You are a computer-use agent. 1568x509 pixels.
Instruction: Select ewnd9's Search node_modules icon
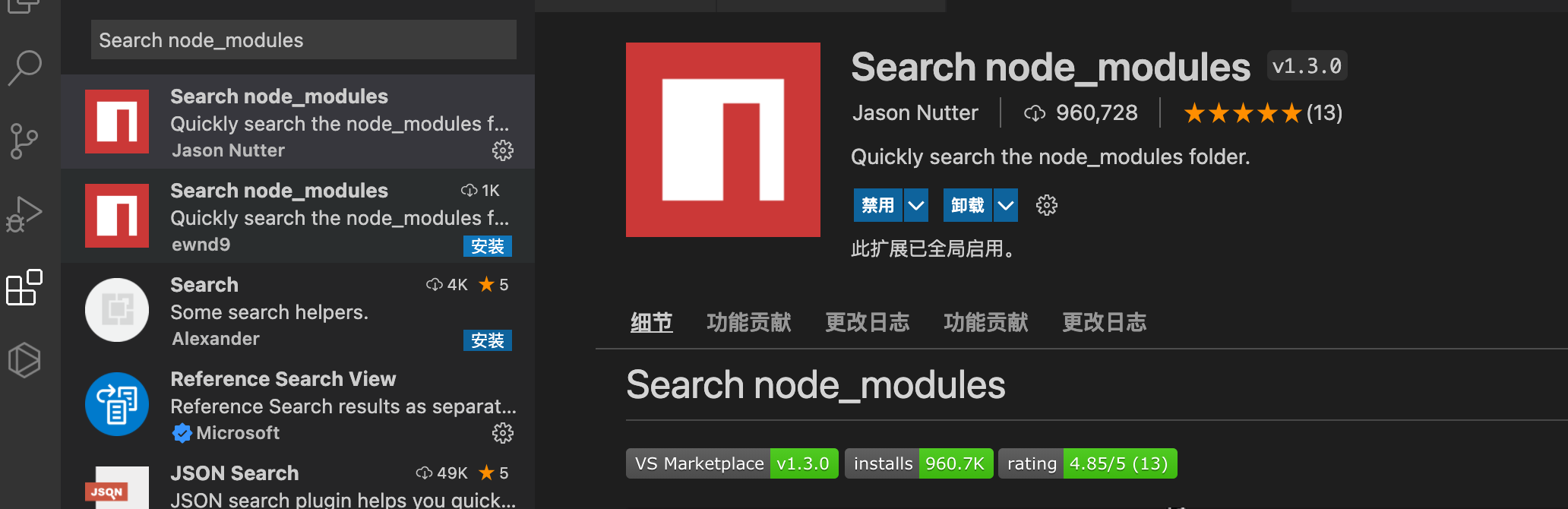click(117, 216)
